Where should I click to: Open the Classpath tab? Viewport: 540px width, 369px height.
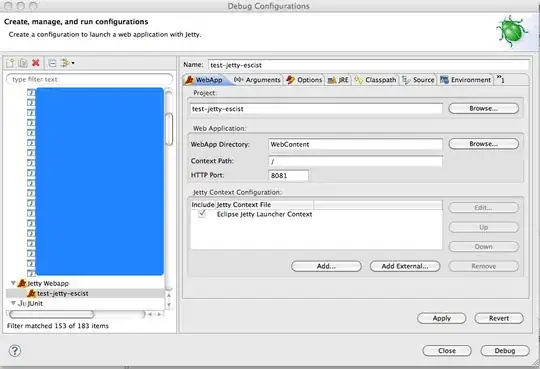pos(375,80)
